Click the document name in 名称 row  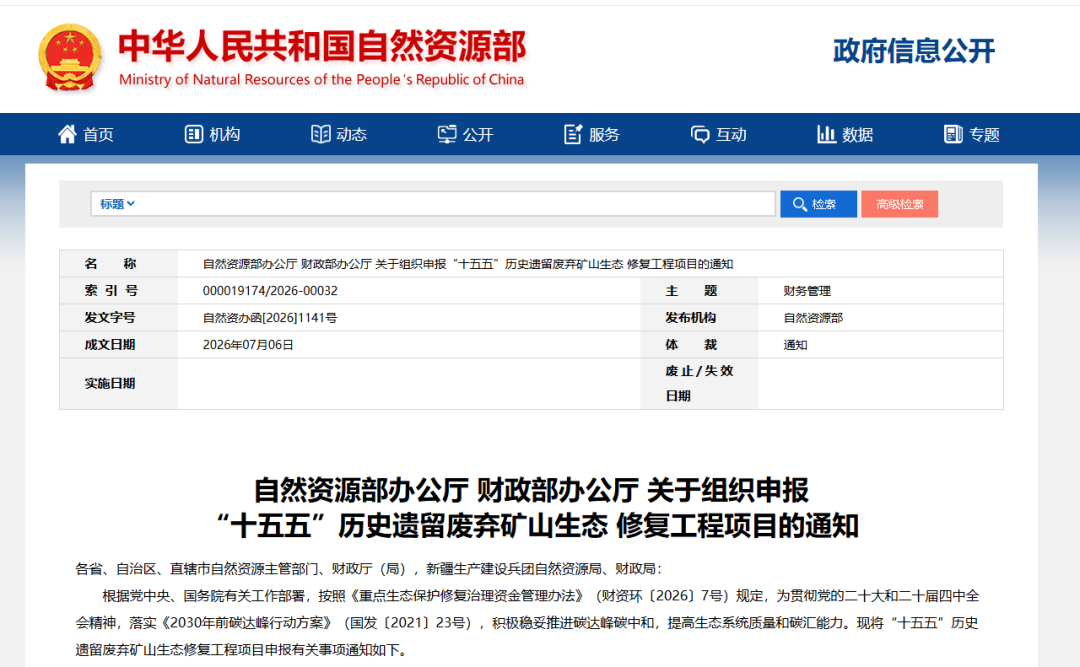(468, 264)
